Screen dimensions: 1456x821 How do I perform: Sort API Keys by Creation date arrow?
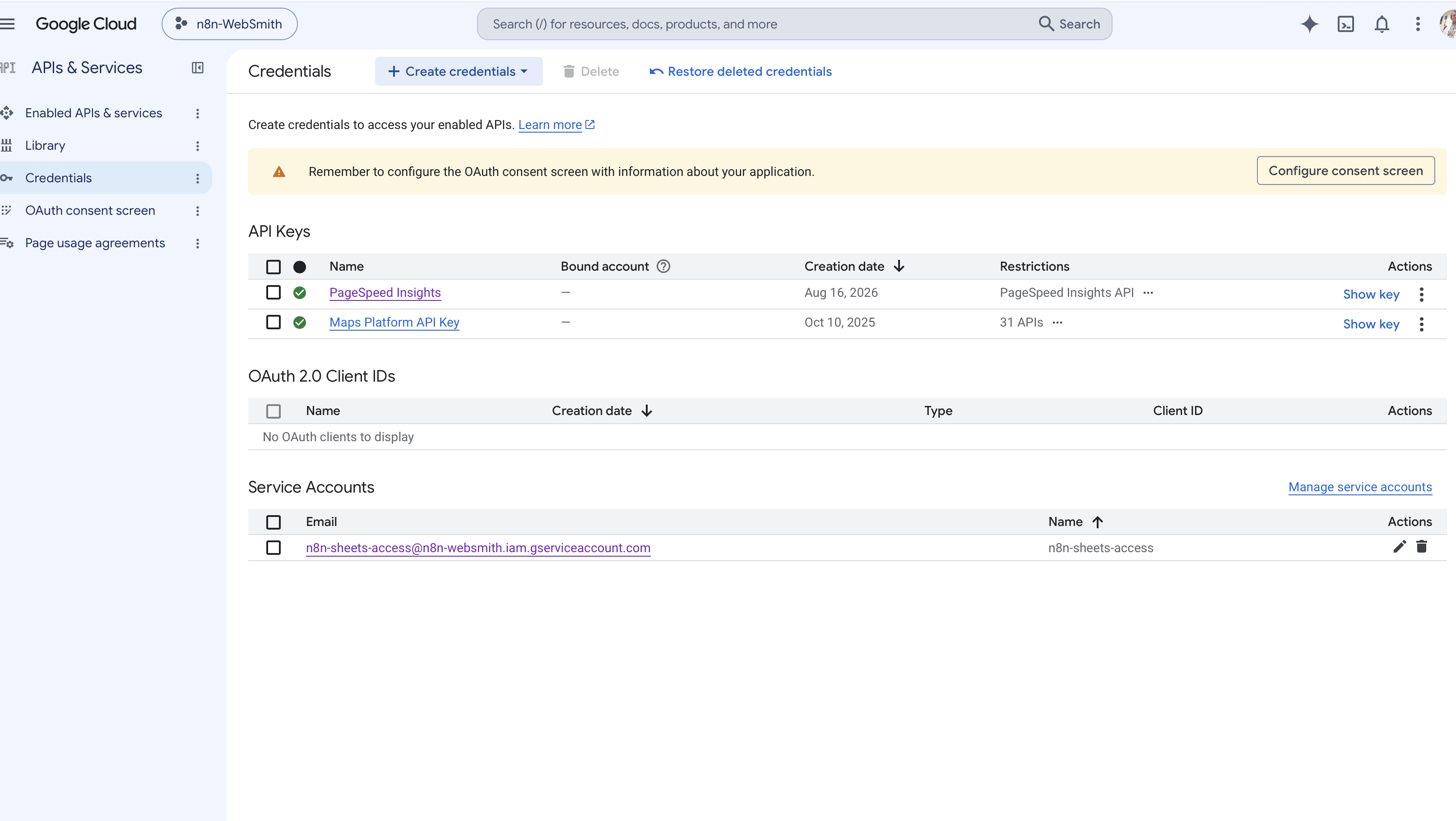[x=899, y=266]
